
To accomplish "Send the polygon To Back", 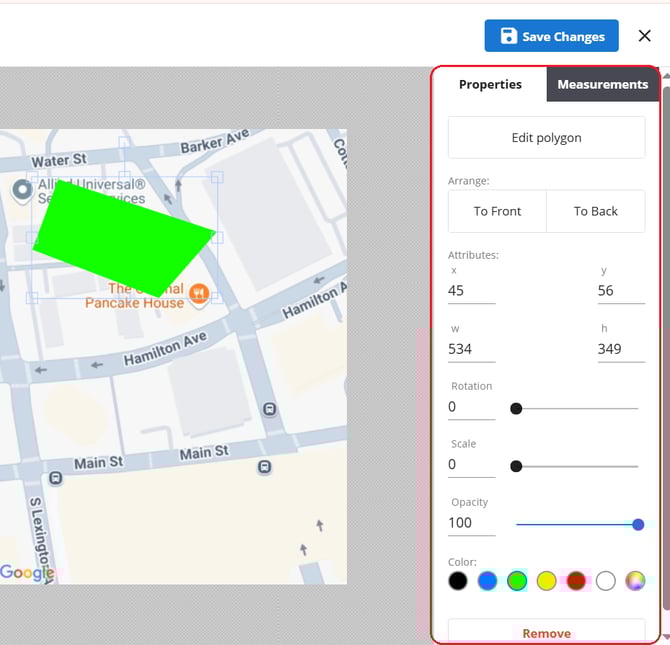I will [595, 211].
